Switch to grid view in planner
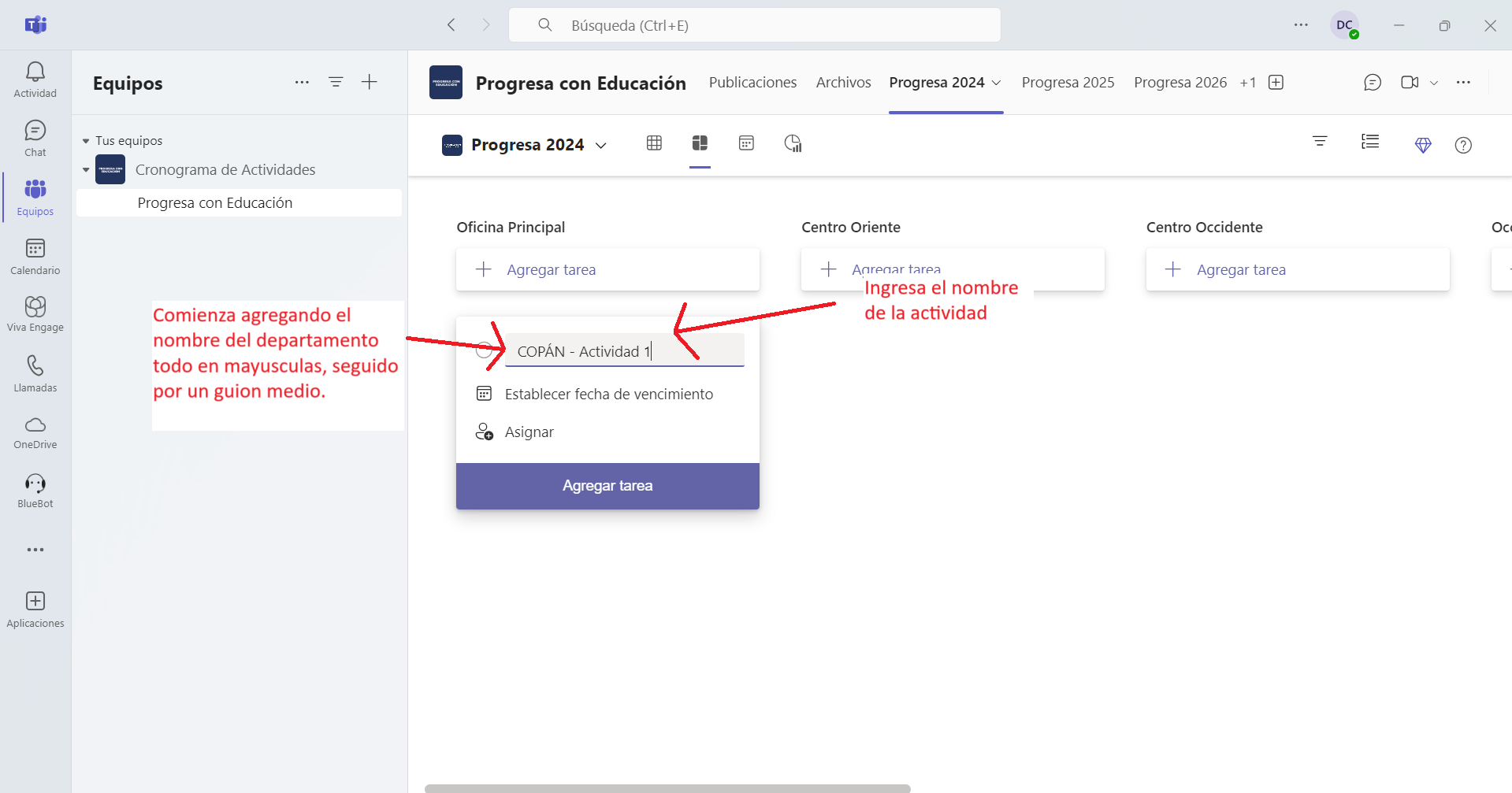Viewport: 1512px width, 793px height. [x=654, y=143]
